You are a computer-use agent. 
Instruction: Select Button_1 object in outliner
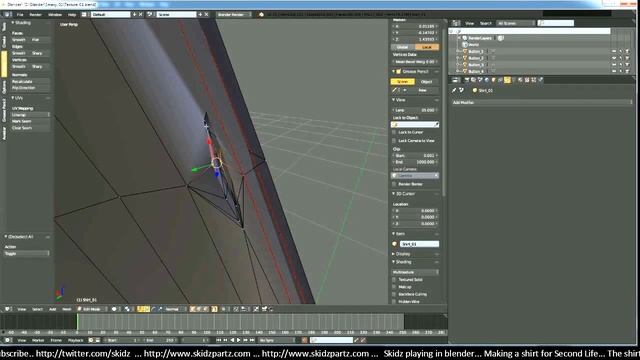pos(476,51)
